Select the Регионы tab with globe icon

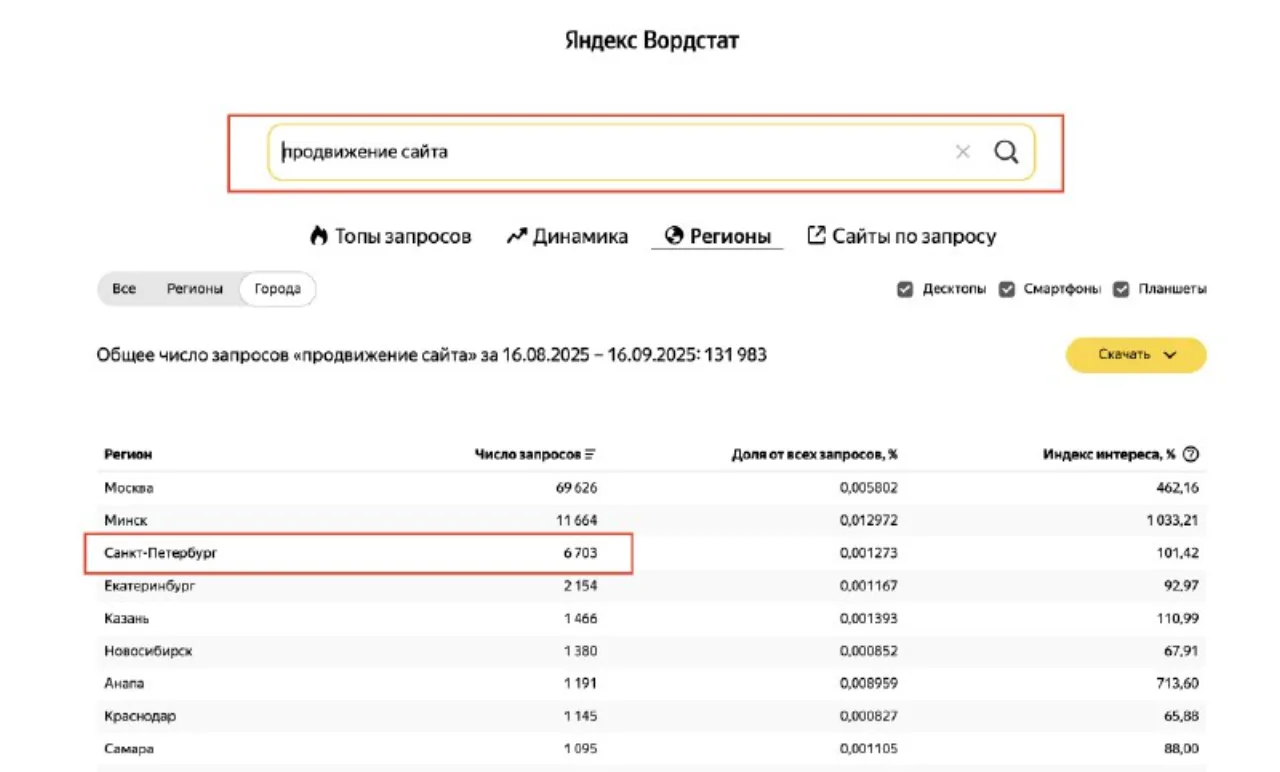(717, 237)
